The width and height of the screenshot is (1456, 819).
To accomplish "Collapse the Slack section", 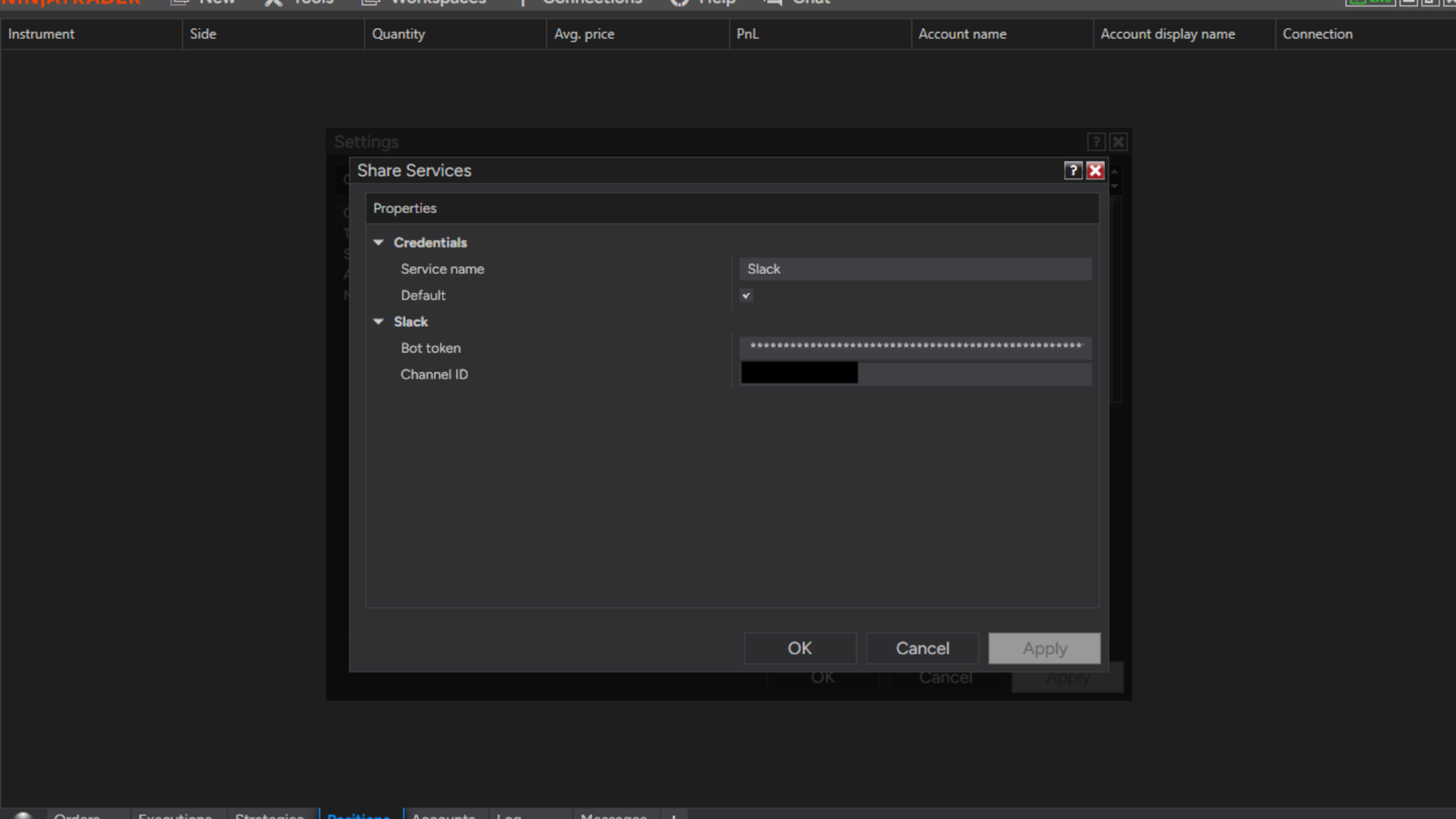I will click(379, 322).
